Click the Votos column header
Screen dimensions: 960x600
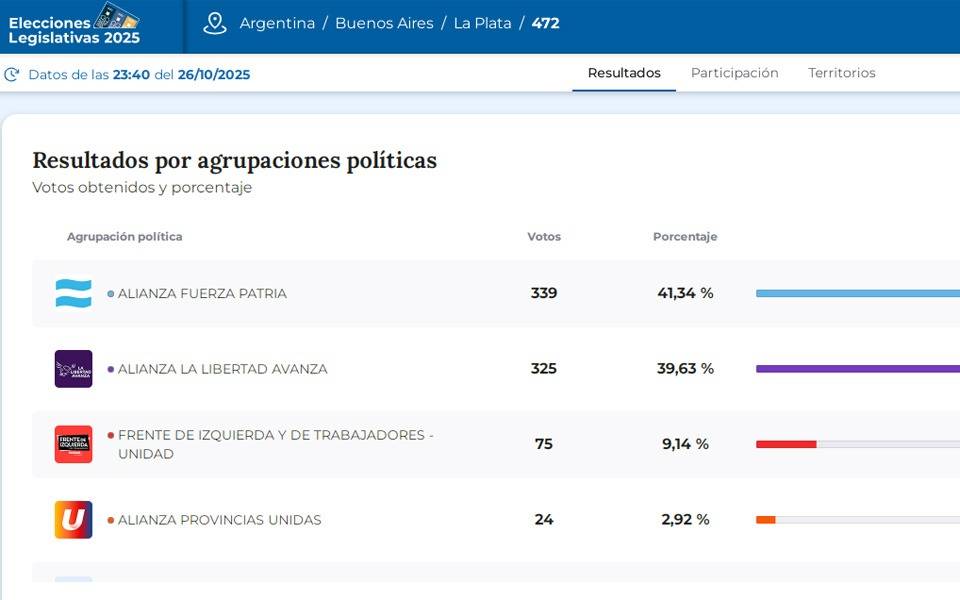point(544,237)
